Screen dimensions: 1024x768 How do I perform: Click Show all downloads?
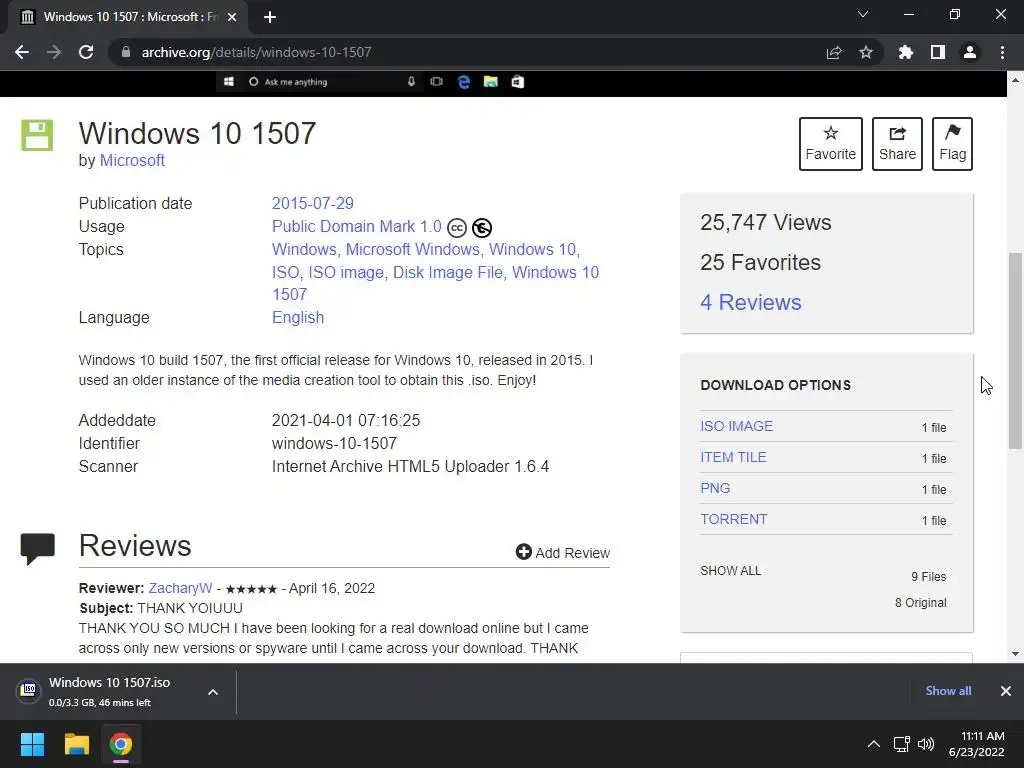[x=948, y=691]
